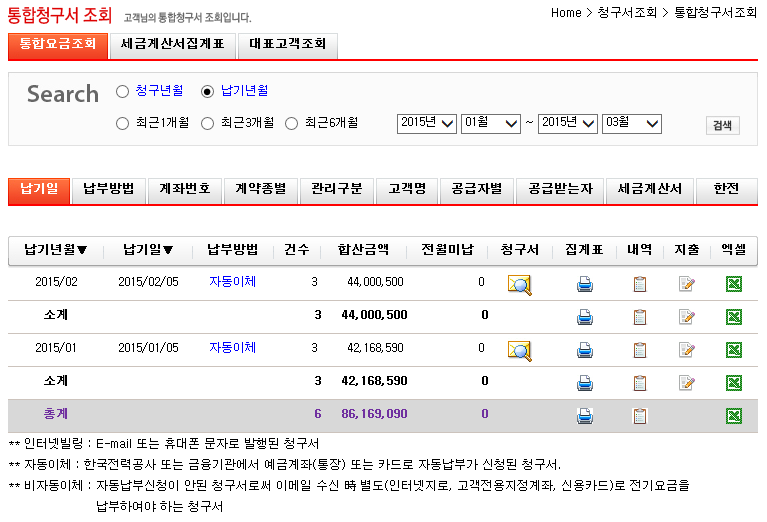Select 한전 grouping tab
Viewport: 767px width, 522px height.
click(x=726, y=190)
